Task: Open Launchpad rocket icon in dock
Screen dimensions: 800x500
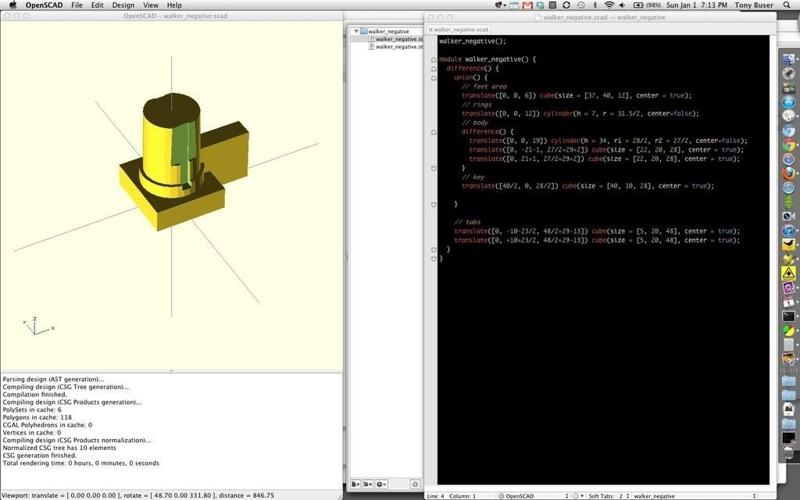Action: (x=788, y=74)
